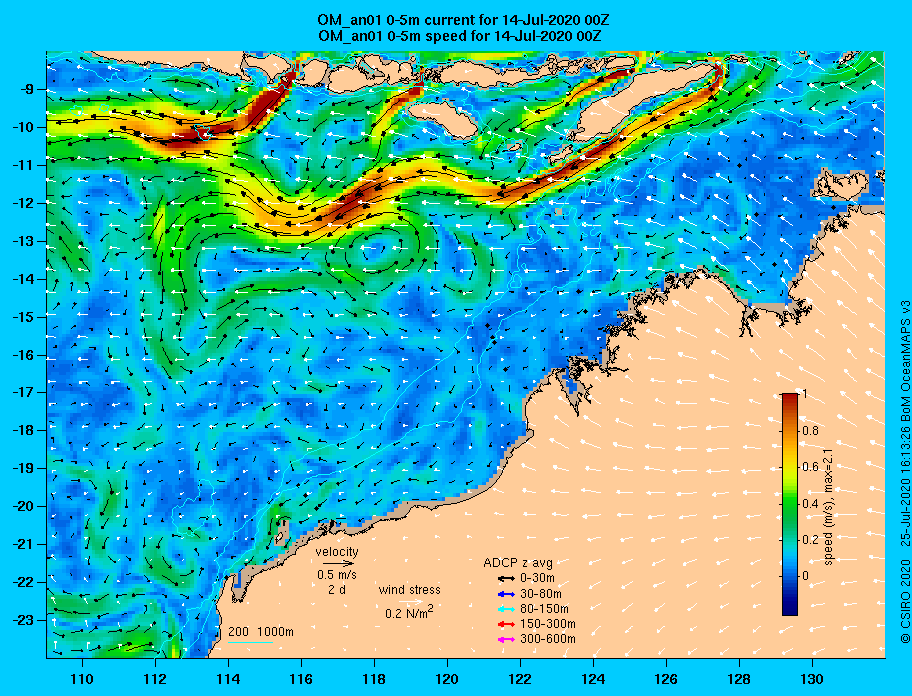Click the 'velocity' legend label

pos(337,551)
